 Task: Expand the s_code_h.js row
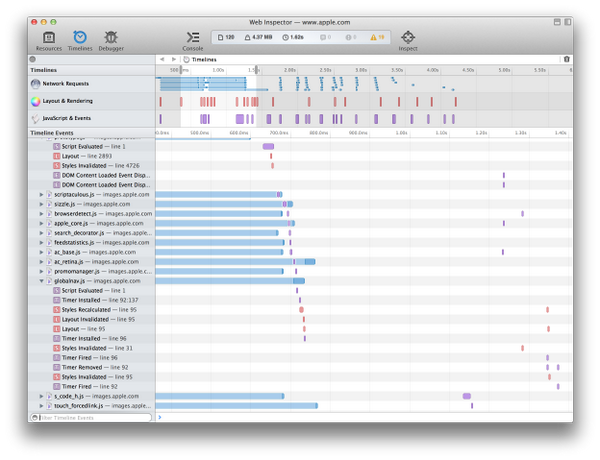[x=41, y=396]
